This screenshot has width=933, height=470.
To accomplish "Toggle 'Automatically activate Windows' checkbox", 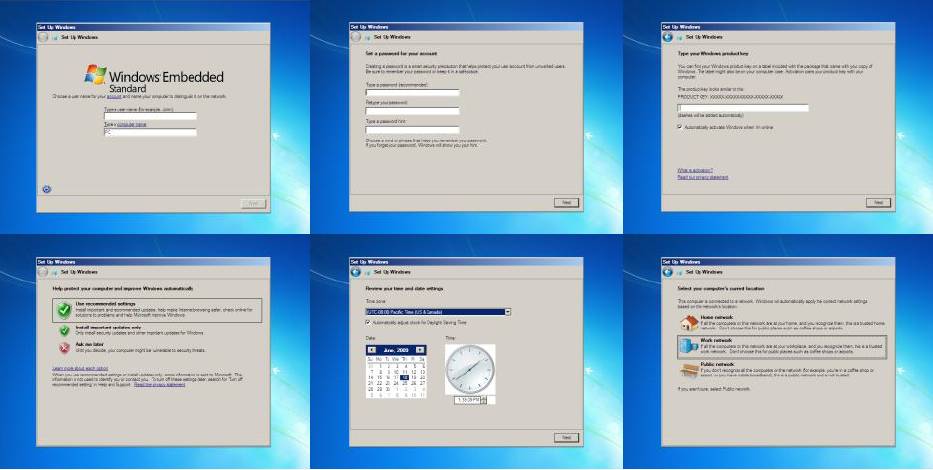I will coord(680,127).
